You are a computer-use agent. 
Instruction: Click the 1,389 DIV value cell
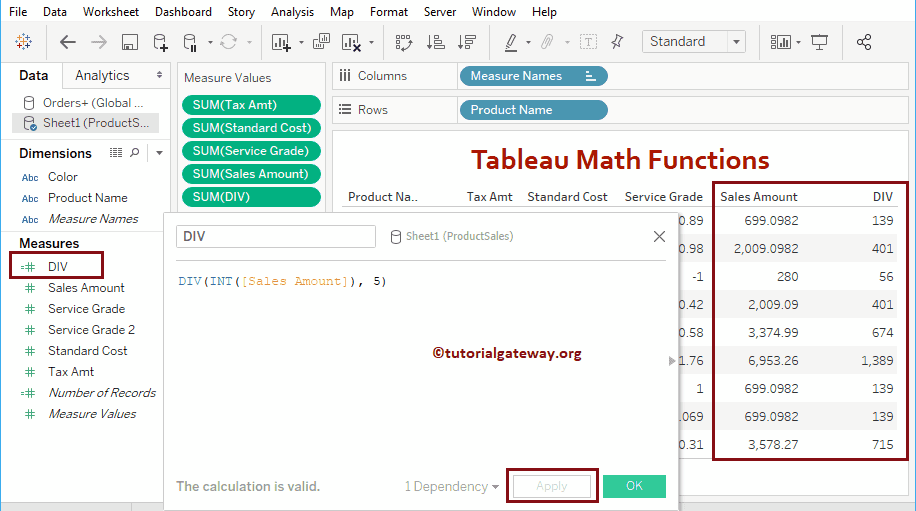[x=877, y=360]
